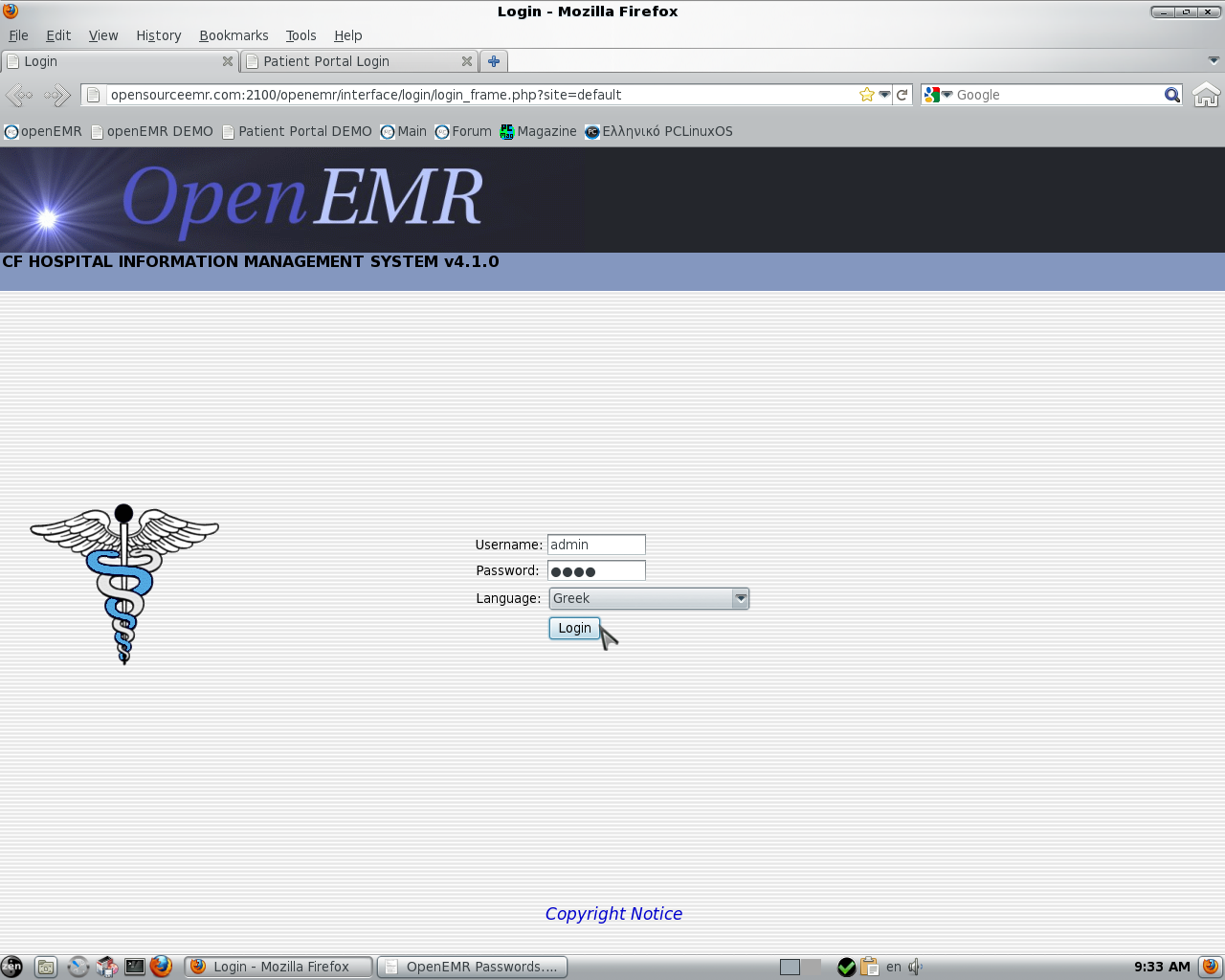Click the Forward navigation arrow
The width and height of the screenshot is (1225, 980).
57,95
